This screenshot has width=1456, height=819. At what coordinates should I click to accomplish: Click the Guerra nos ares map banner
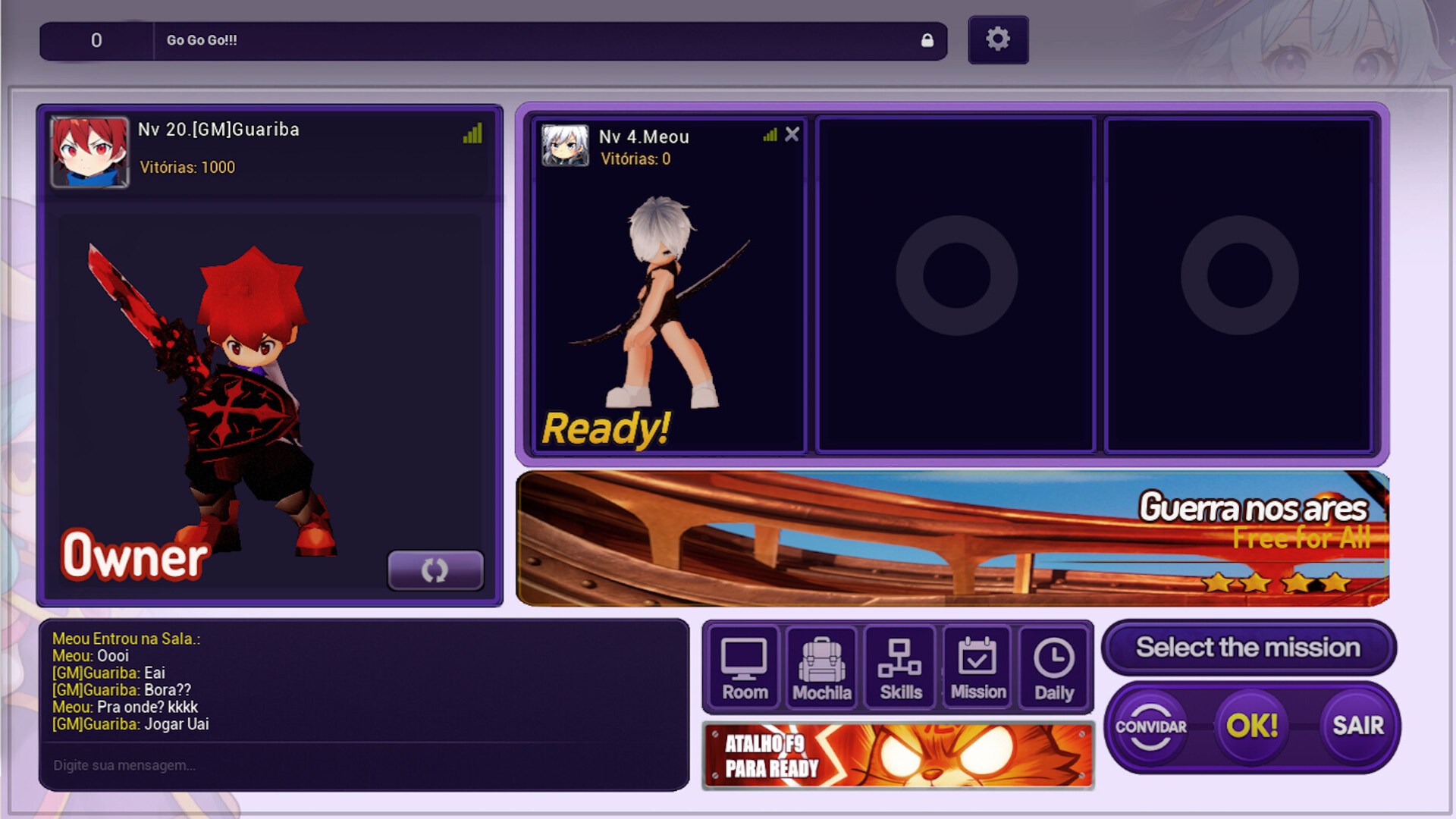pos(952,538)
